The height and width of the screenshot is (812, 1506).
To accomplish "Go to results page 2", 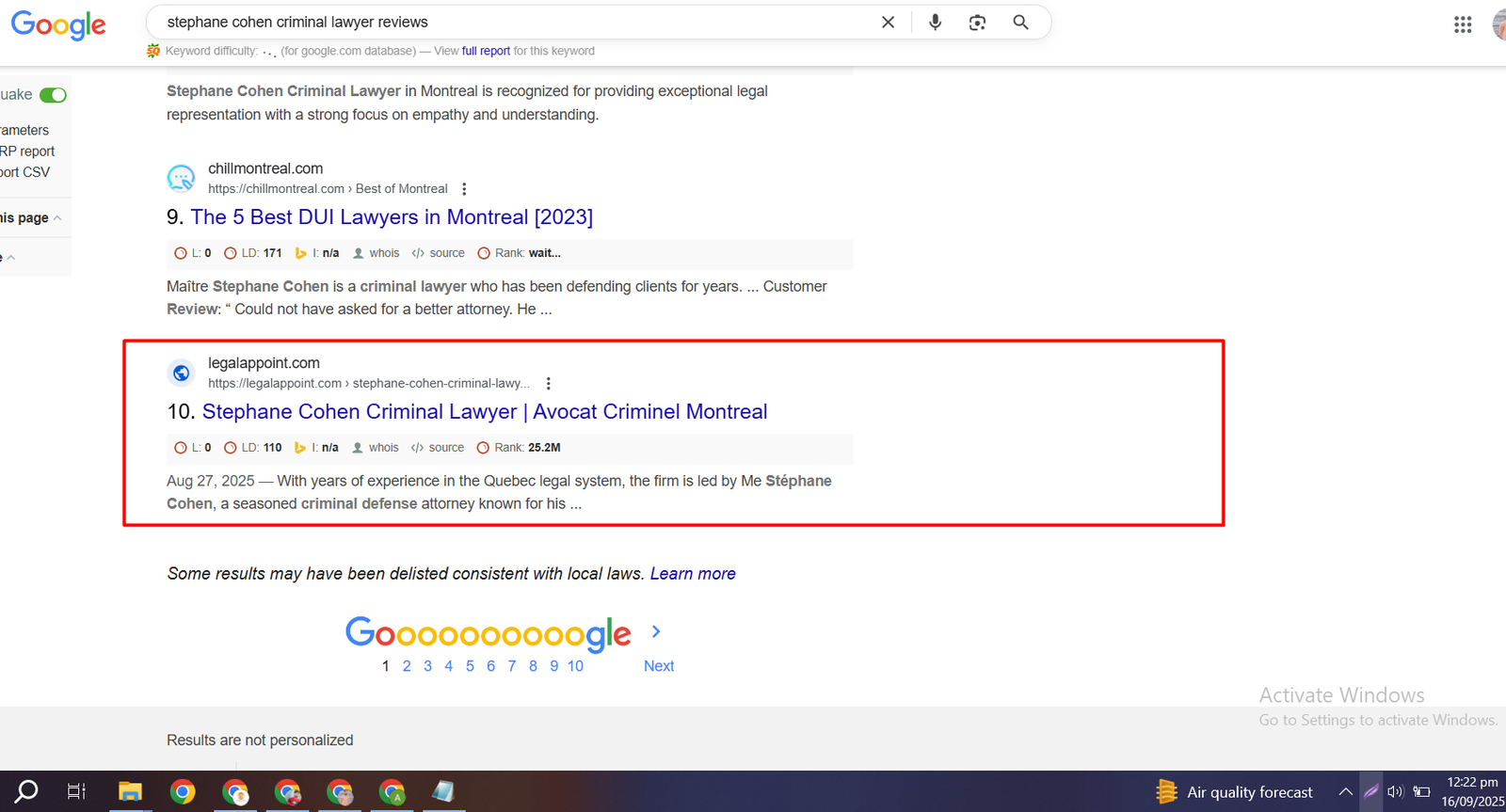I will [x=407, y=666].
